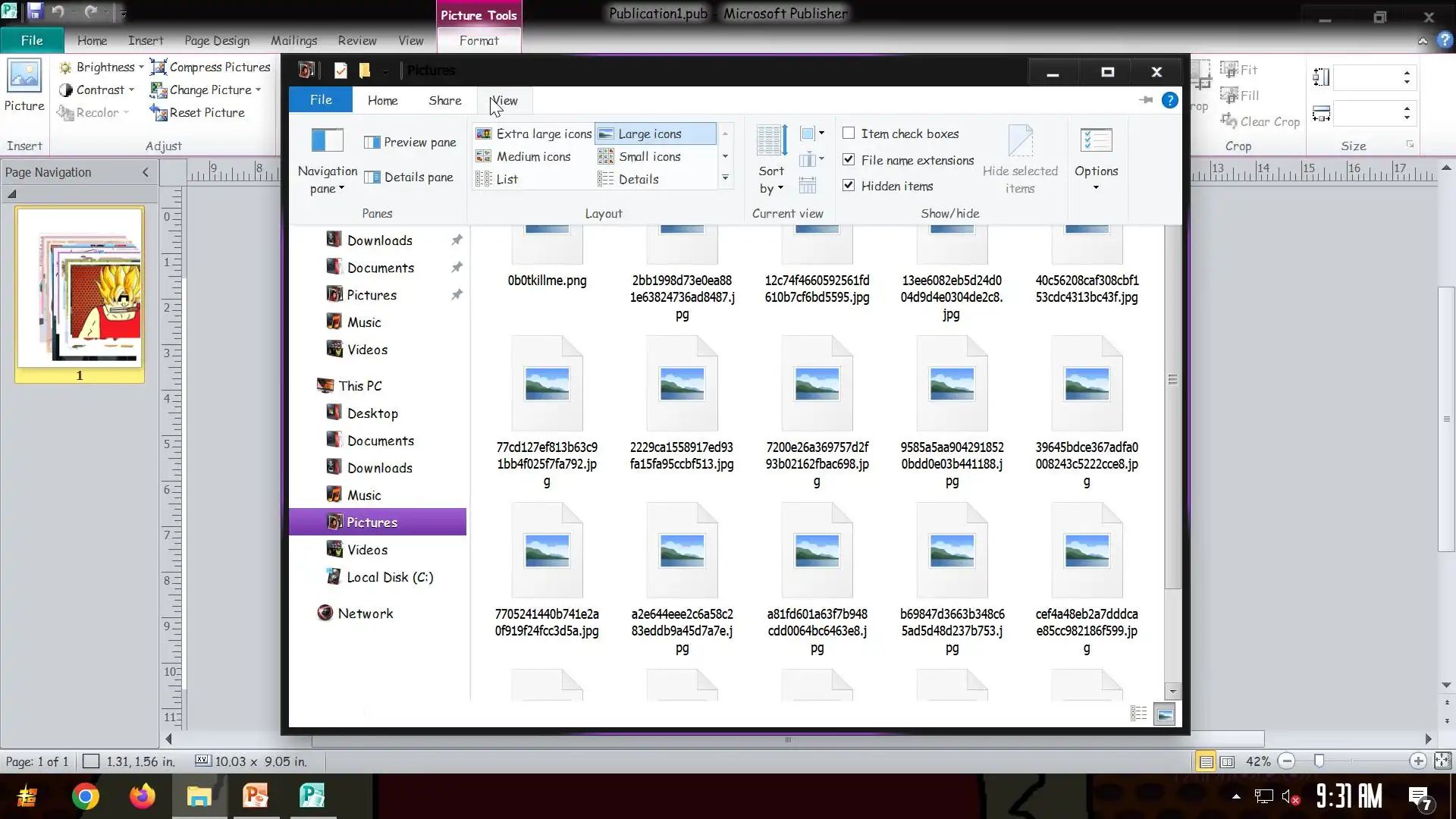Uncheck File name extensions
The width and height of the screenshot is (1456, 819).
[849, 160]
